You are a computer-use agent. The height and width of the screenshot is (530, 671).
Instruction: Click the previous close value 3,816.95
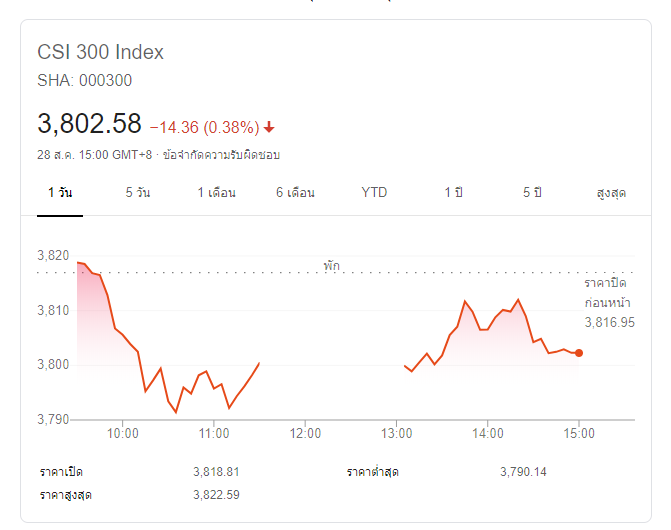pos(610,322)
